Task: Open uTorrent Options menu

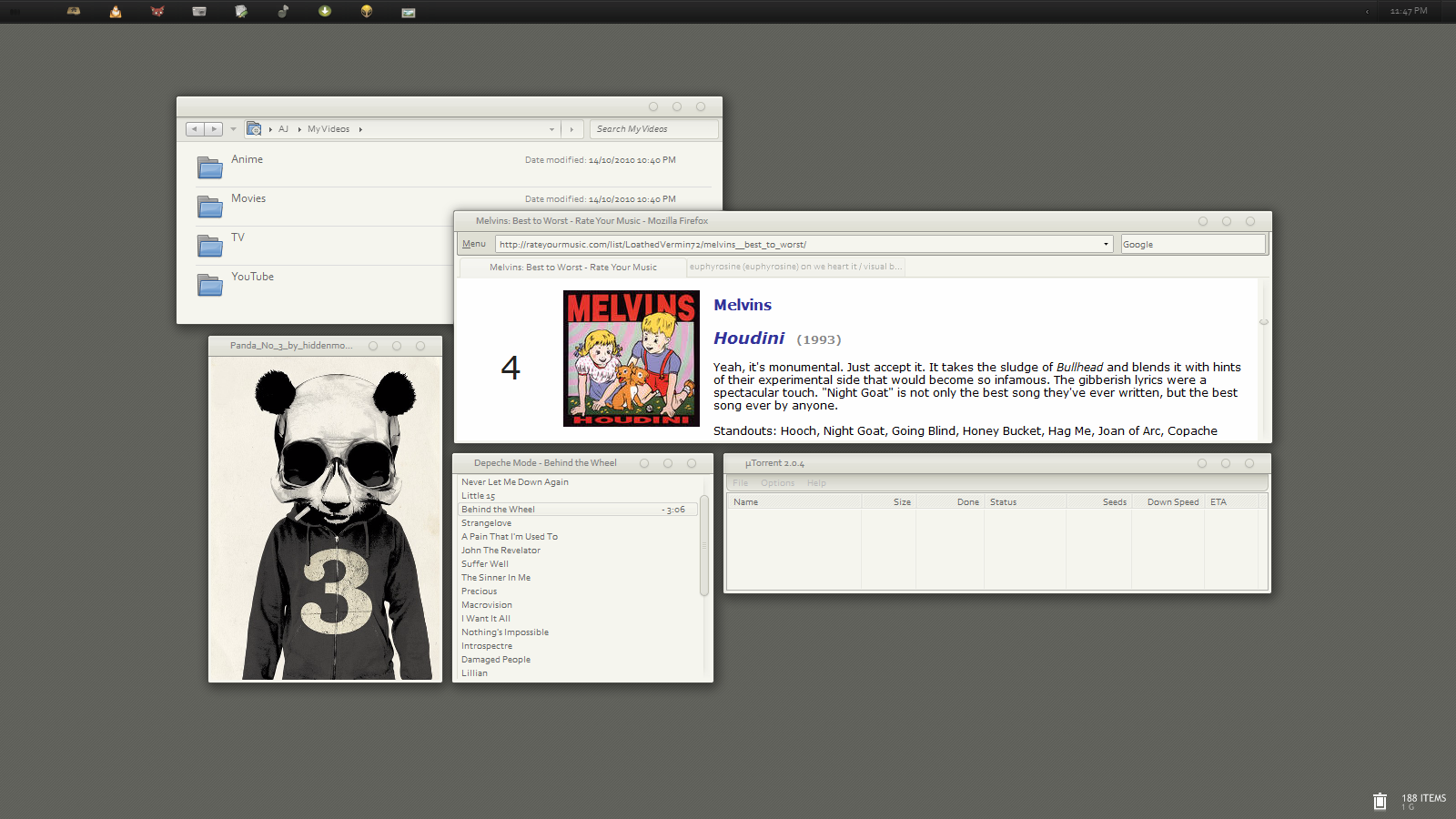Action: coord(778,483)
